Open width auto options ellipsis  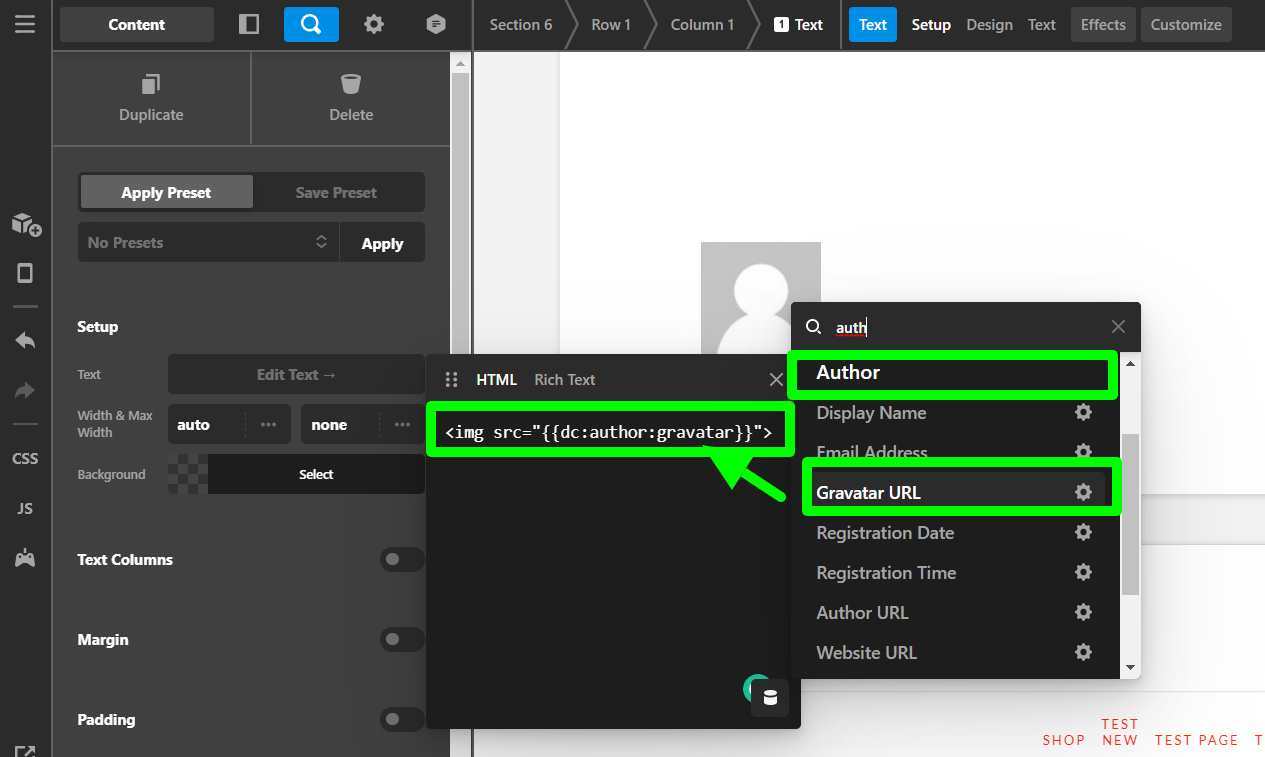(268, 424)
